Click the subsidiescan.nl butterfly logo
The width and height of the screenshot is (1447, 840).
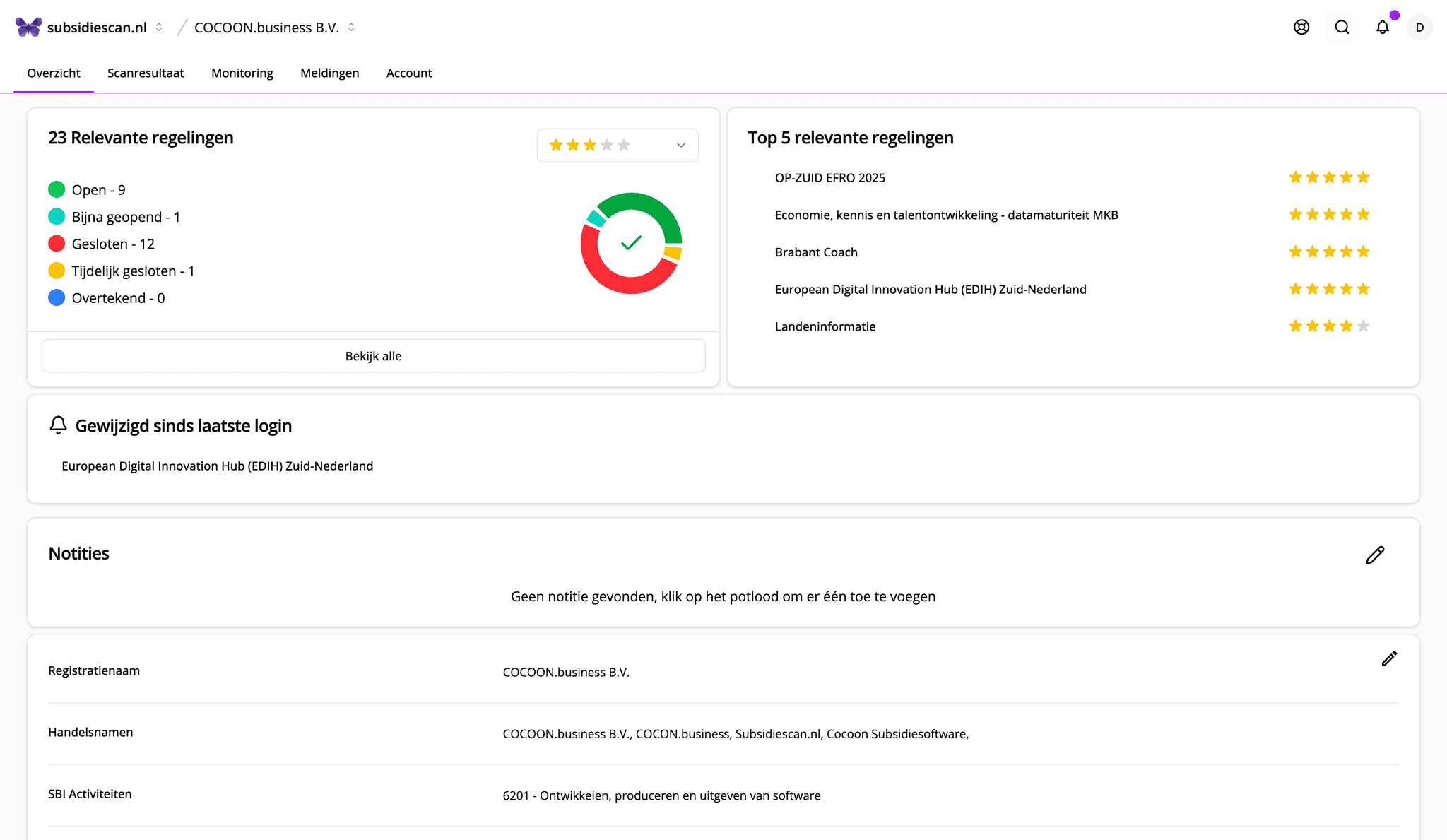(x=28, y=25)
